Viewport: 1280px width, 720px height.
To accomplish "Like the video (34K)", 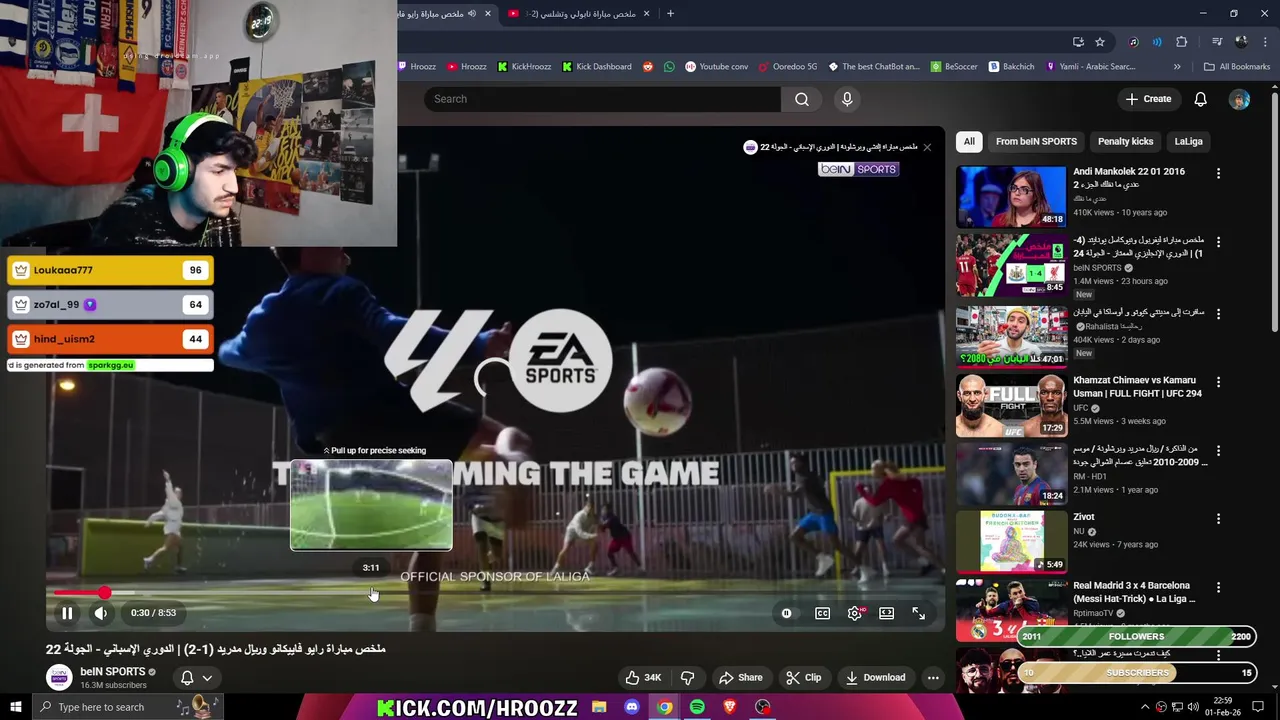I will pos(643,677).
